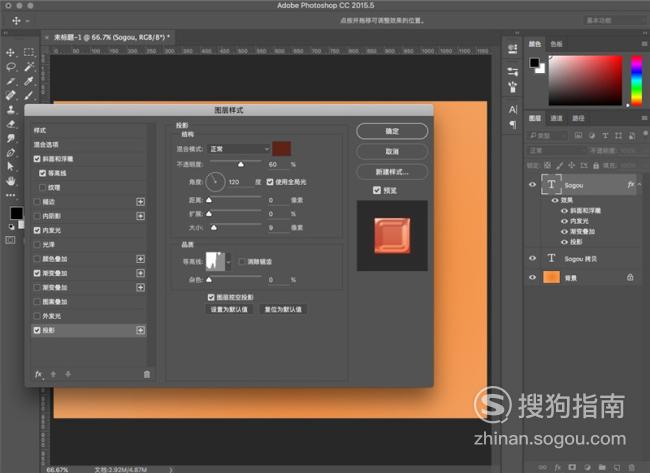The width and height of the screenshot is (650, 473).
Task: Click the 新建样式... button
Action: tap(392, 172)
